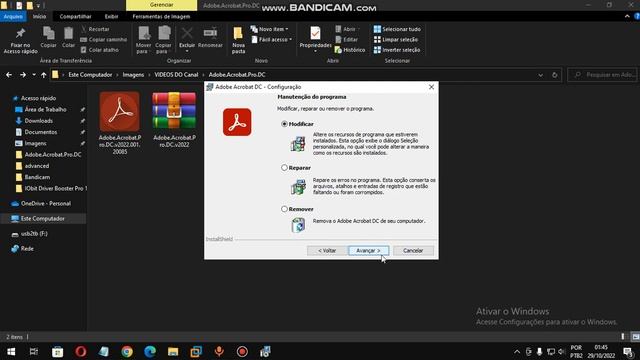Expand the address bar history dropdown
The image size is (640, 360).
pos(540,75)
